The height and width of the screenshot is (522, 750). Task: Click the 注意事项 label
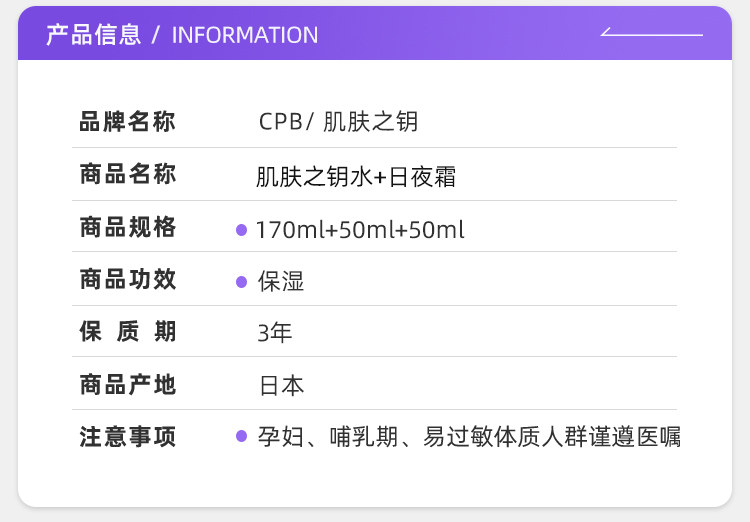coord(128,437)
